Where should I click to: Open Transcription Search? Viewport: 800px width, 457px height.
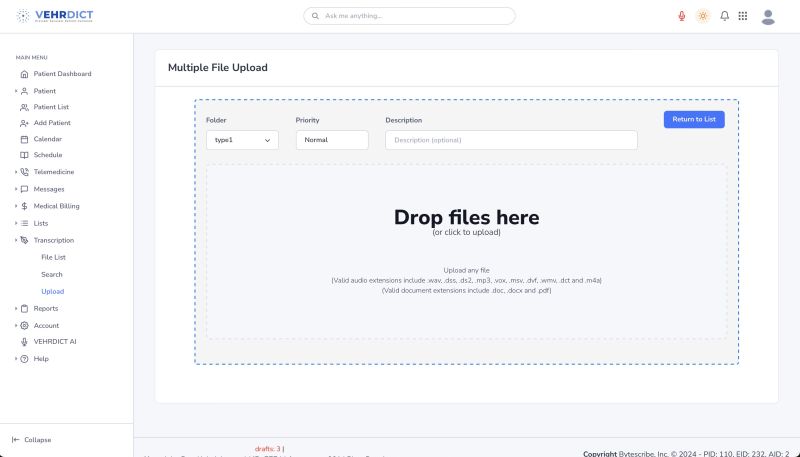52,274
